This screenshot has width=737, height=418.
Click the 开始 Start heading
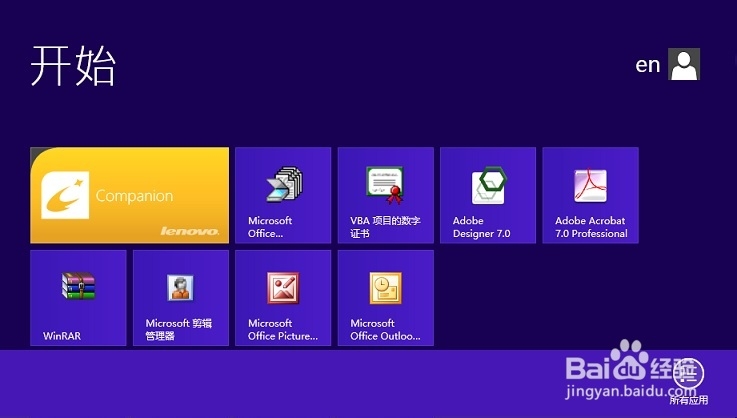click(73, 66)
